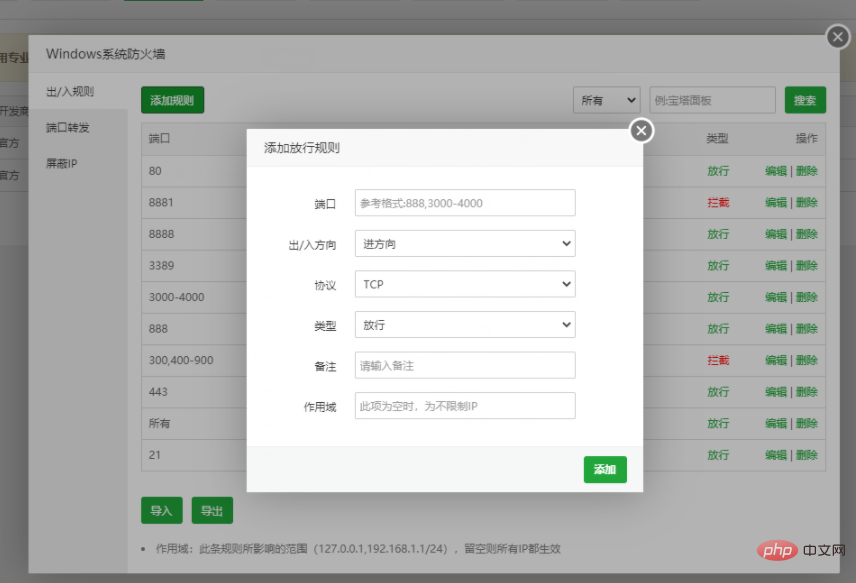Click the 操作 column header
This screenshot has width=856, height=583.
(x=807, y=139)
